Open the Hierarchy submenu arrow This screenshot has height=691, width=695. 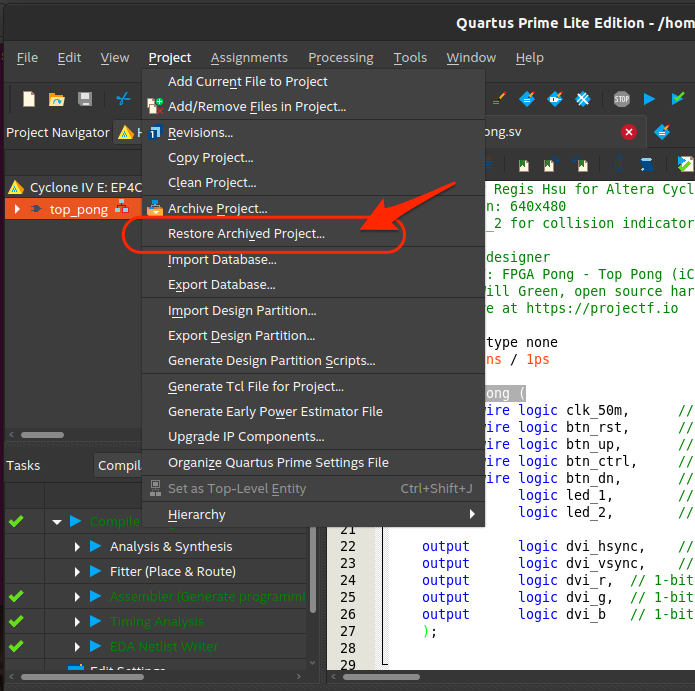(x=472, y=514)
